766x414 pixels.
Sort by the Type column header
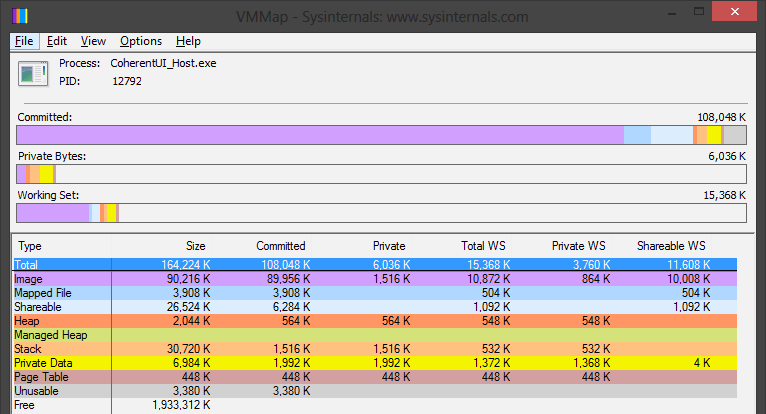[x=31, y=246]
